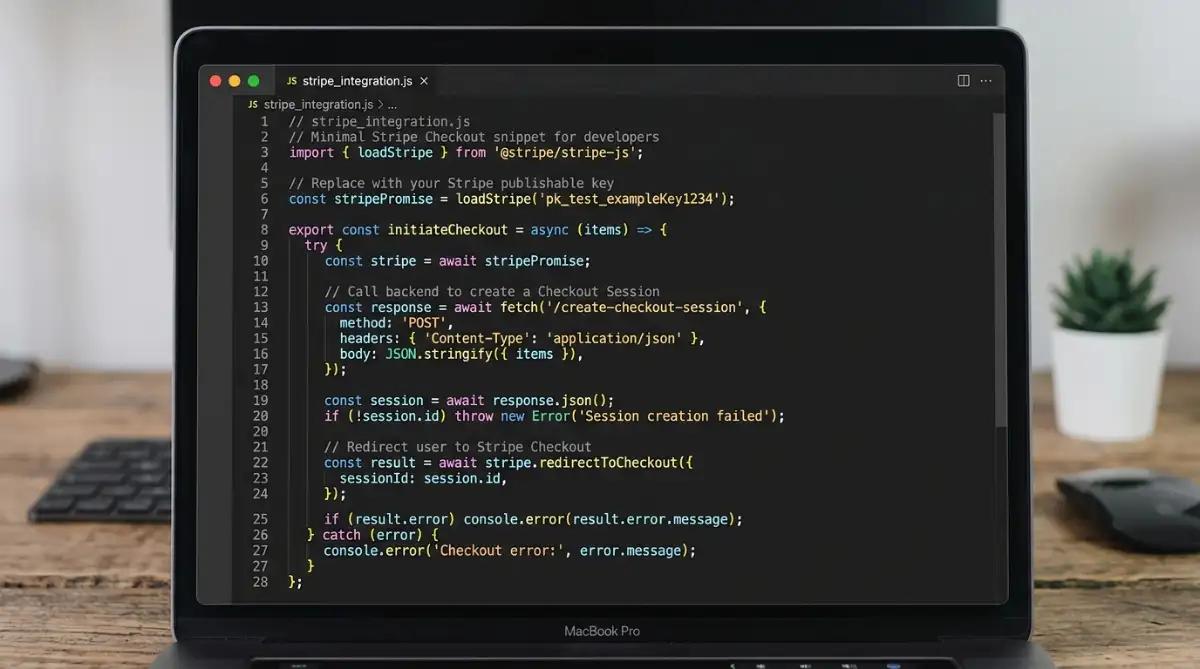
Task: Click the yellow minimize window button
Action: (235, 81)
